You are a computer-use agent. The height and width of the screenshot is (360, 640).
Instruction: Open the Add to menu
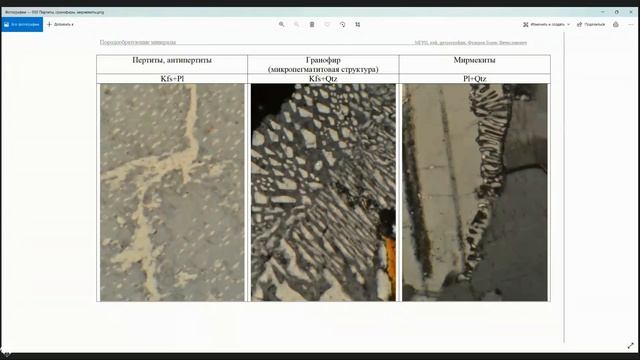tap(60, 24)
